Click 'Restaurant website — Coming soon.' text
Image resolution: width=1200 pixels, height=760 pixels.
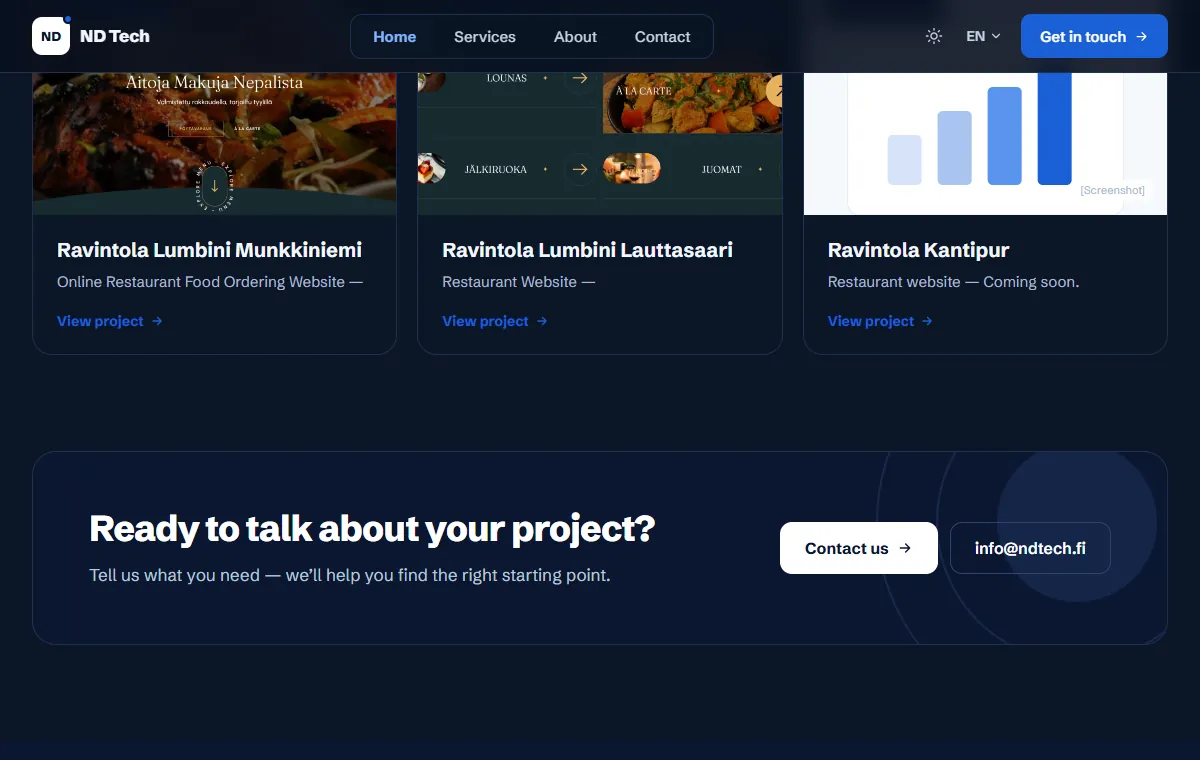[x=953, y=282]
